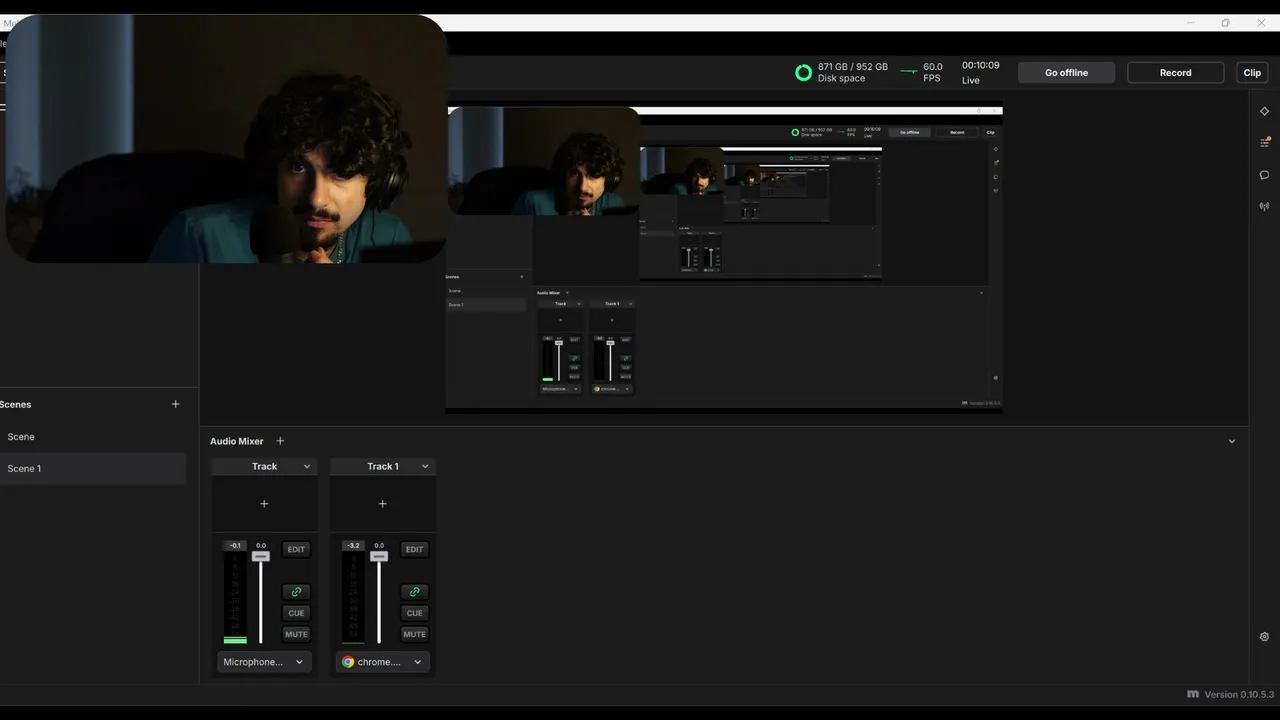The width and height of the screenshot is (1280, 720).
Task: Click the Microphone track level meter
Action: coord(235,598)
